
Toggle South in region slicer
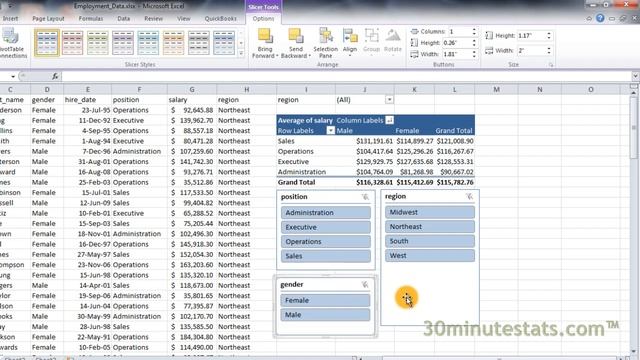point(430,241)
